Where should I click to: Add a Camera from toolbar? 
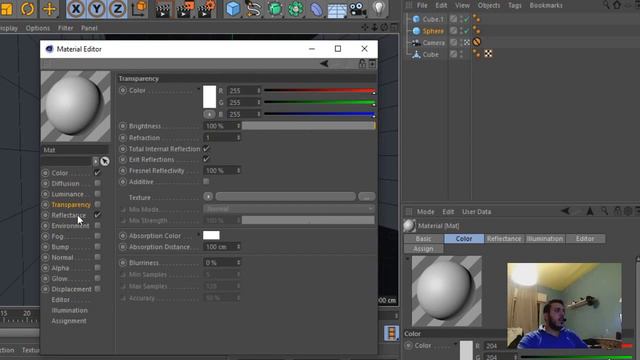coord(358,9)
